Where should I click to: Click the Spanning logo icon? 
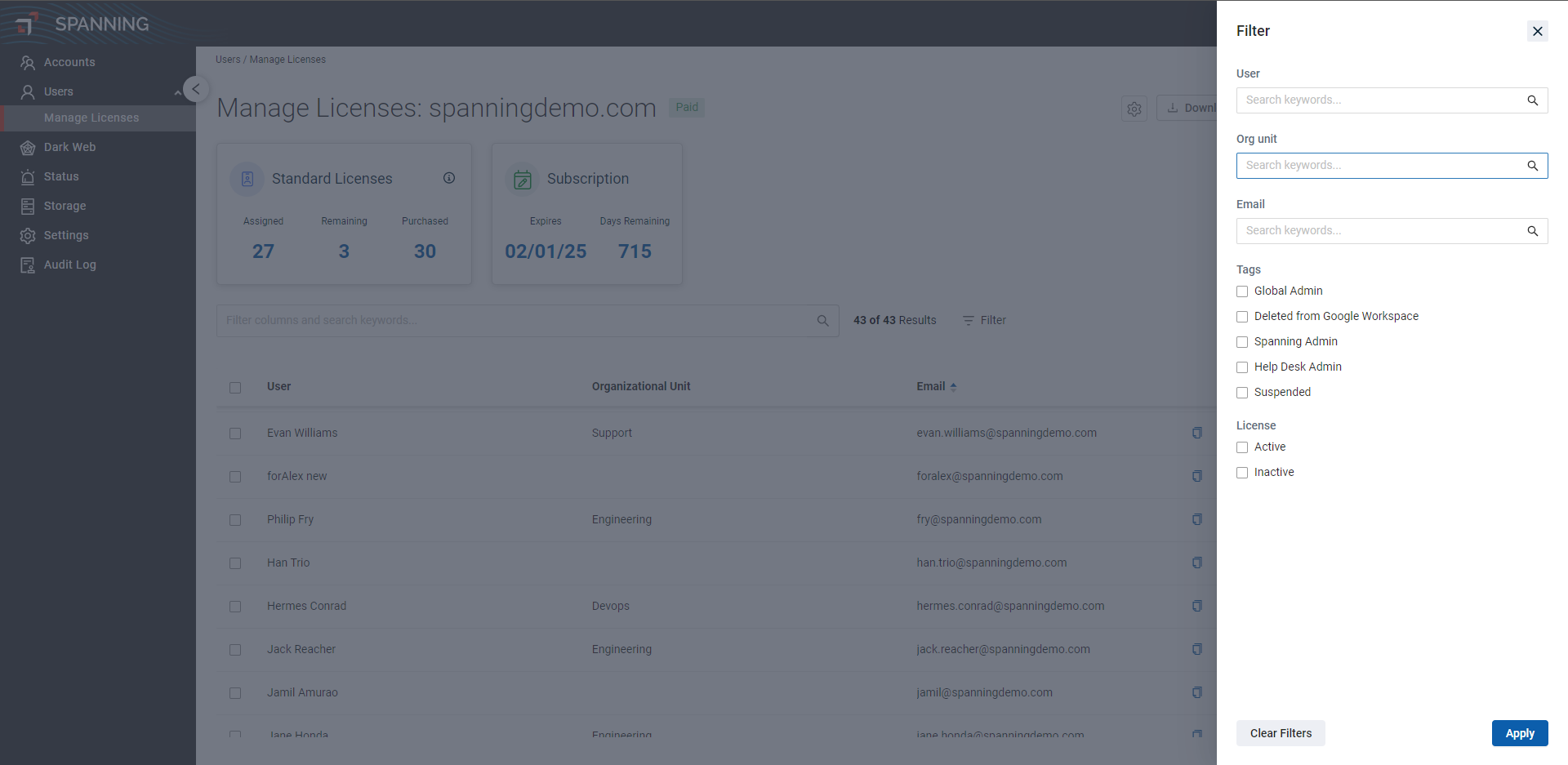(x=27, y=24)
